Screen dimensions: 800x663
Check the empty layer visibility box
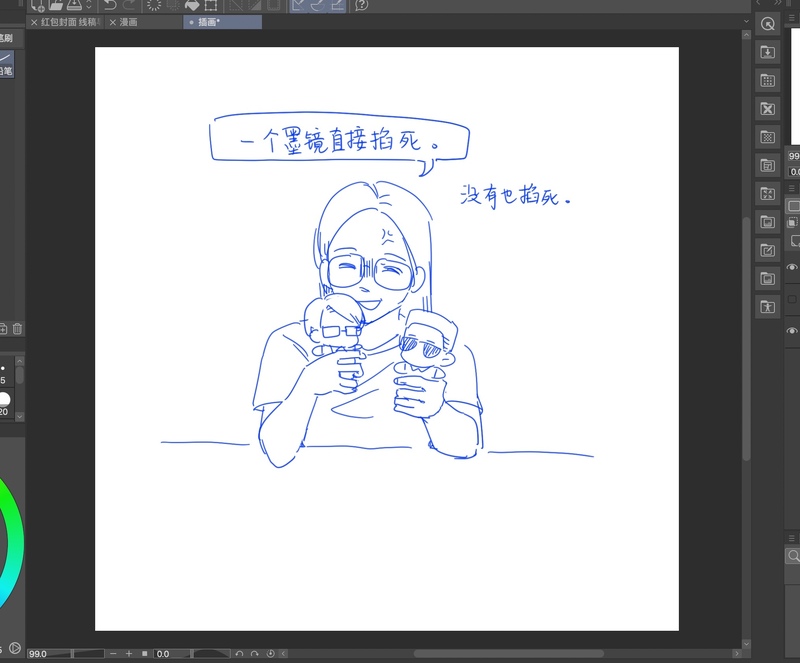click(x=792, y=299)
